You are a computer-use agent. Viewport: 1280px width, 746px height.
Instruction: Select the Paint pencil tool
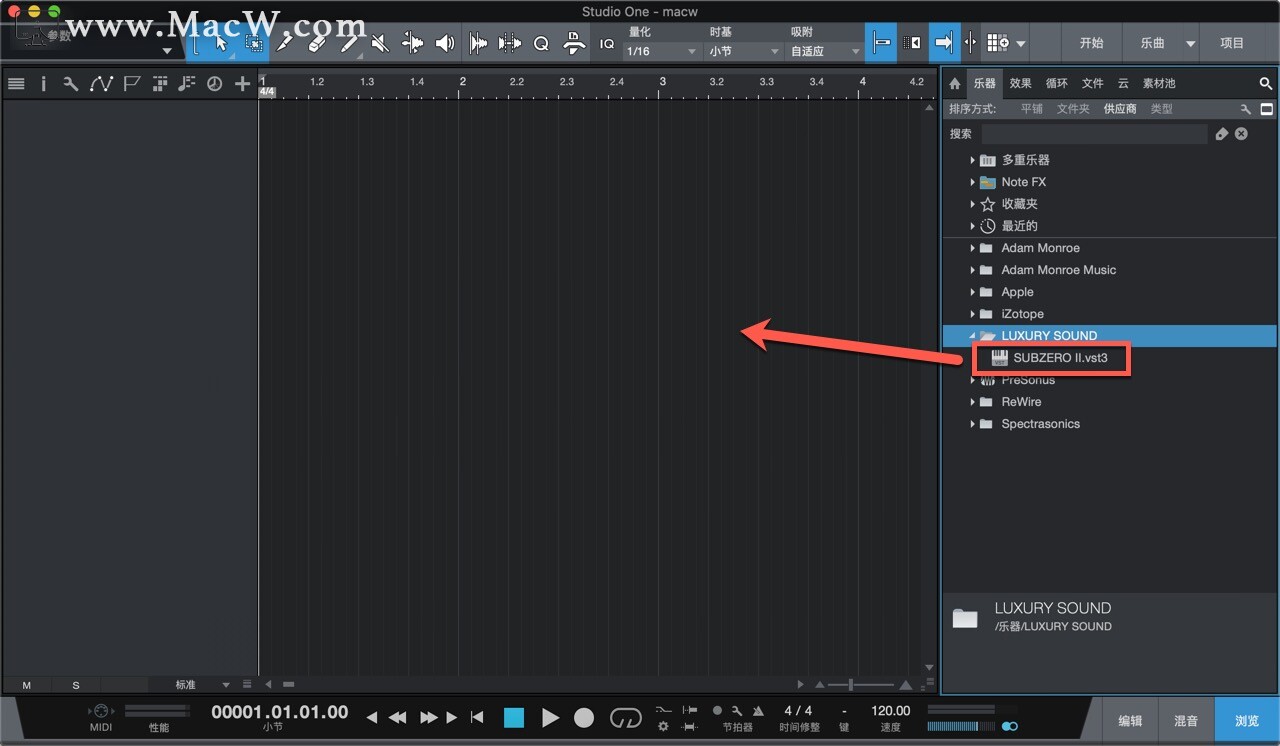point(349,43)
